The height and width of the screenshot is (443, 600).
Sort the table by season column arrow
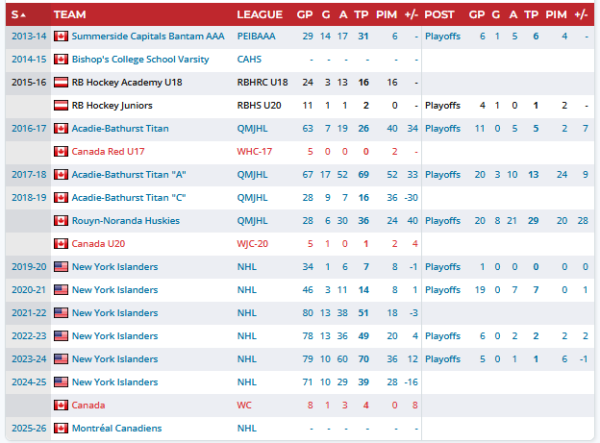coord(20,14)
